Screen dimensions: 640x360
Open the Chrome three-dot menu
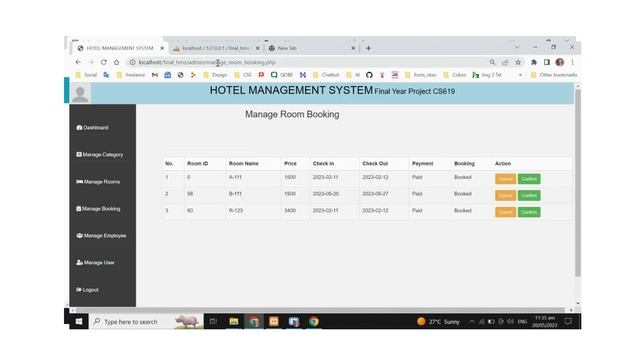tap(573, 62)
